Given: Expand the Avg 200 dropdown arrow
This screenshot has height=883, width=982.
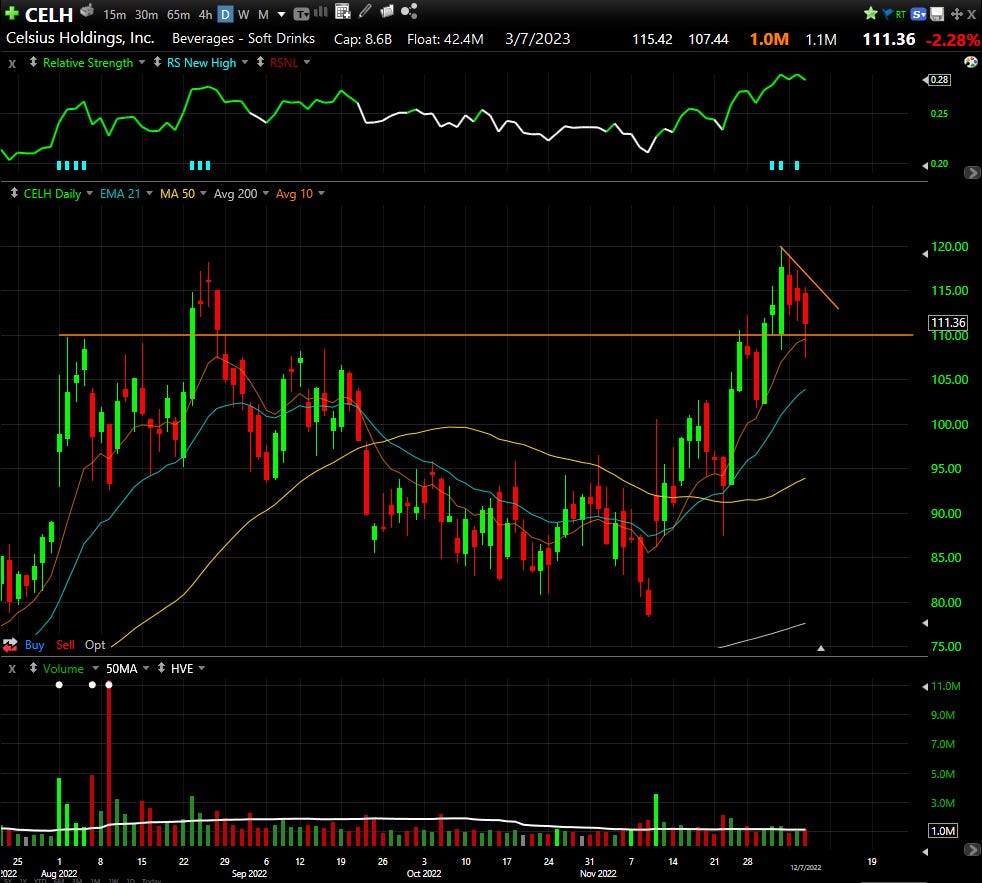Looking at the screenshot, I should click(266, 194).
